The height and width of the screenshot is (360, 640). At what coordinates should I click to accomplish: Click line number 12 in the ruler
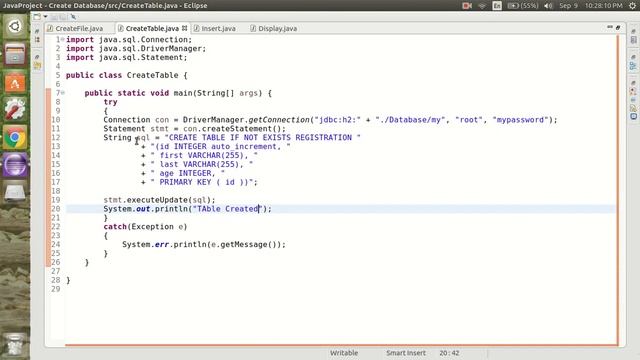(x=56, y=138)
